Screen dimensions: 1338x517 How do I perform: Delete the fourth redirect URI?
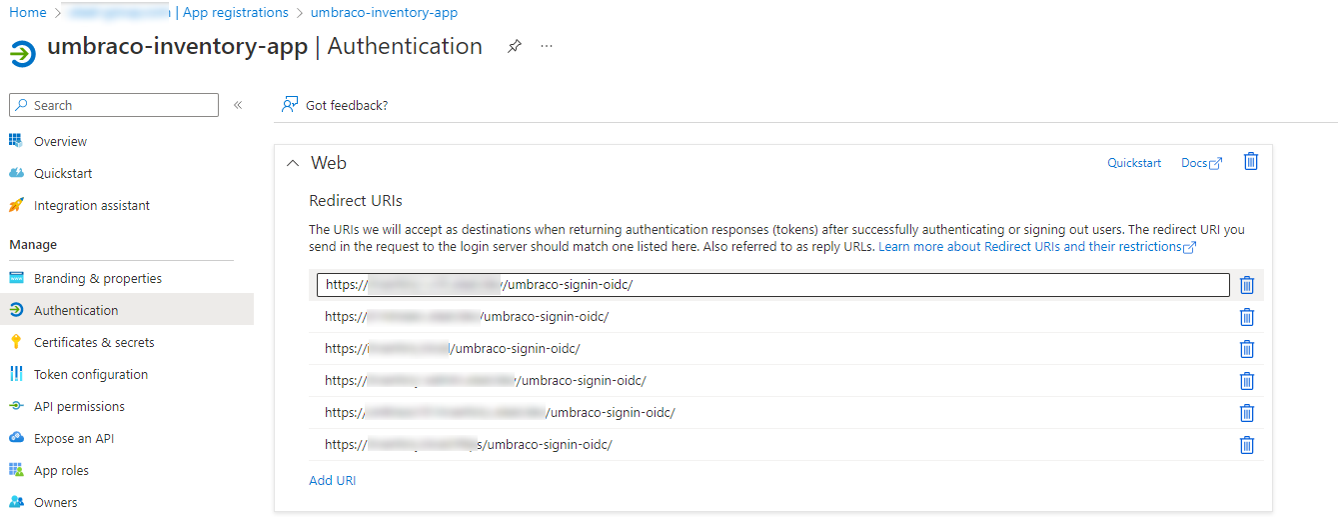tap(1246, 381)
